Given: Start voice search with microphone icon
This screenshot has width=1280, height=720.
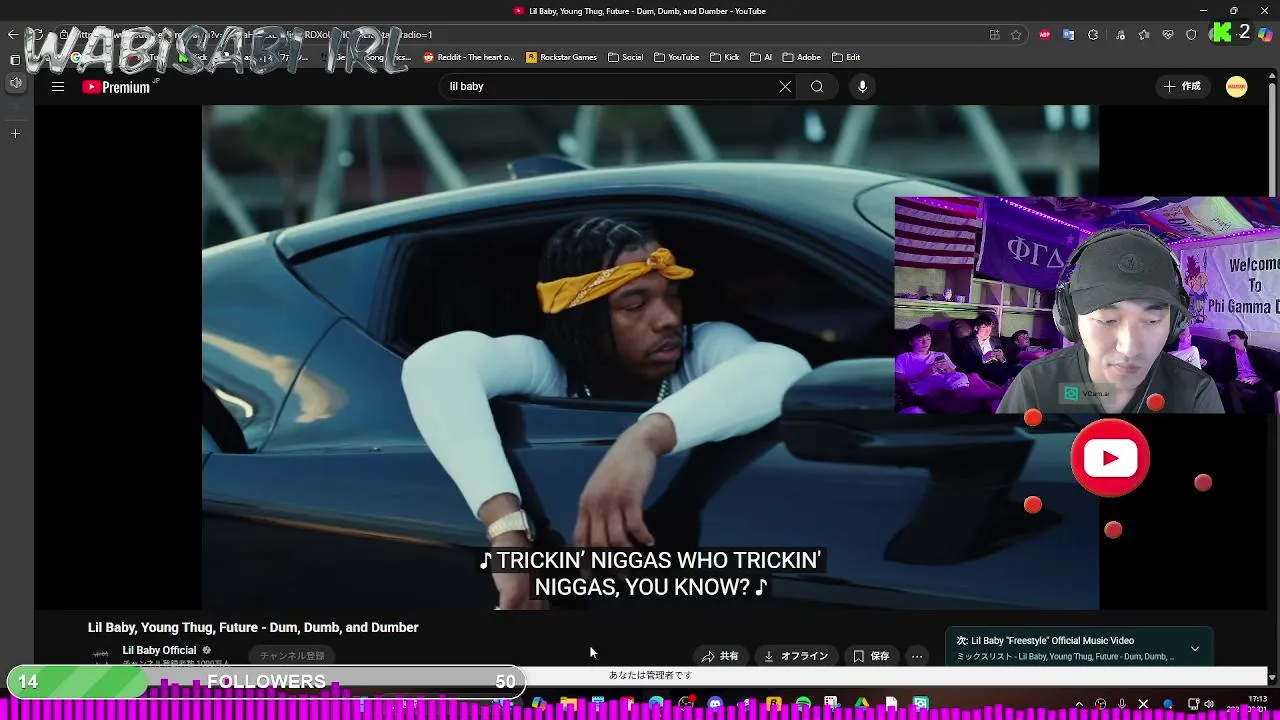Looking at the screenshot, I should [862, 87].
